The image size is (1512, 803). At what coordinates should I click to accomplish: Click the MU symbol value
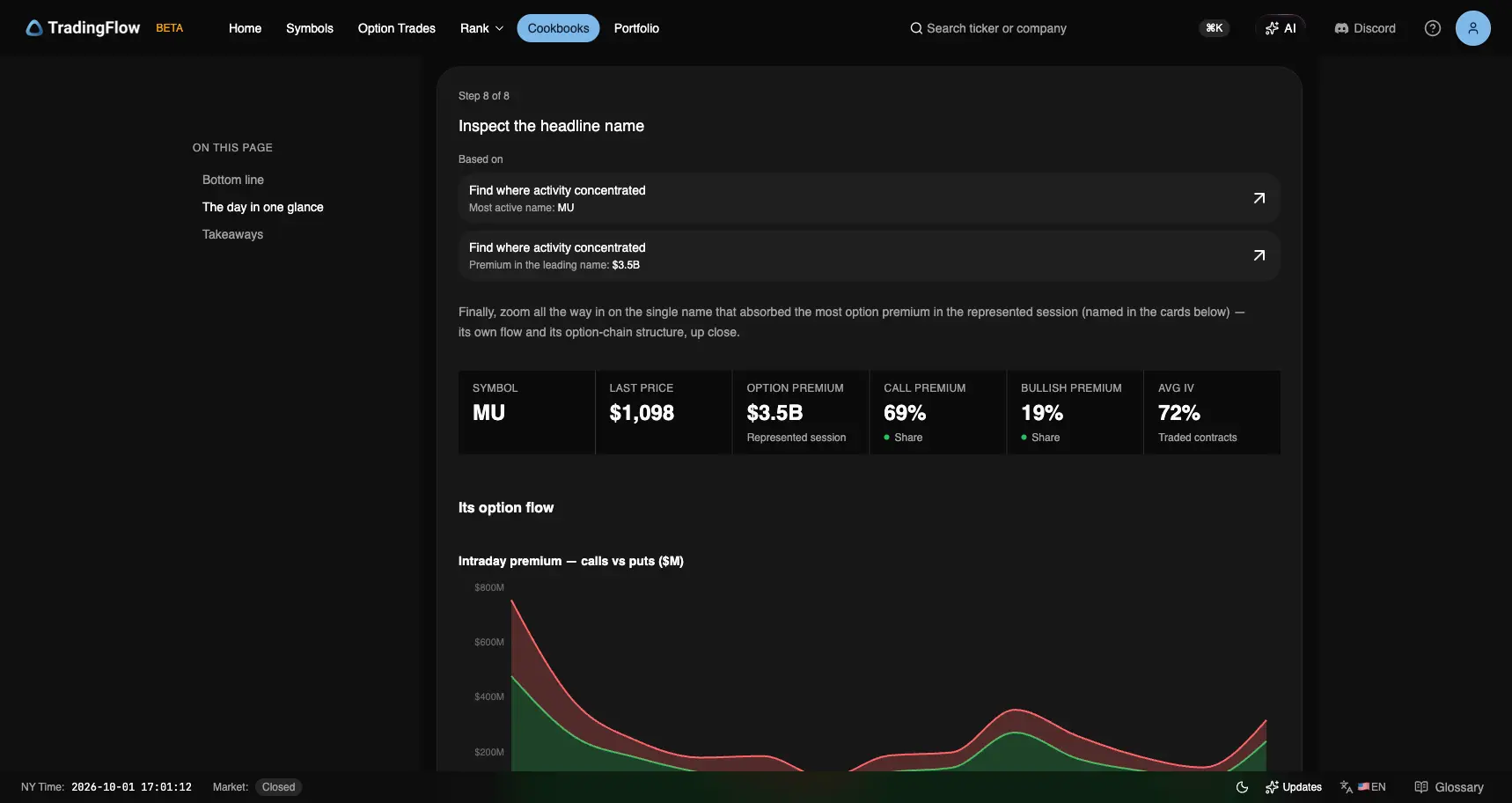tap(488, 413)
